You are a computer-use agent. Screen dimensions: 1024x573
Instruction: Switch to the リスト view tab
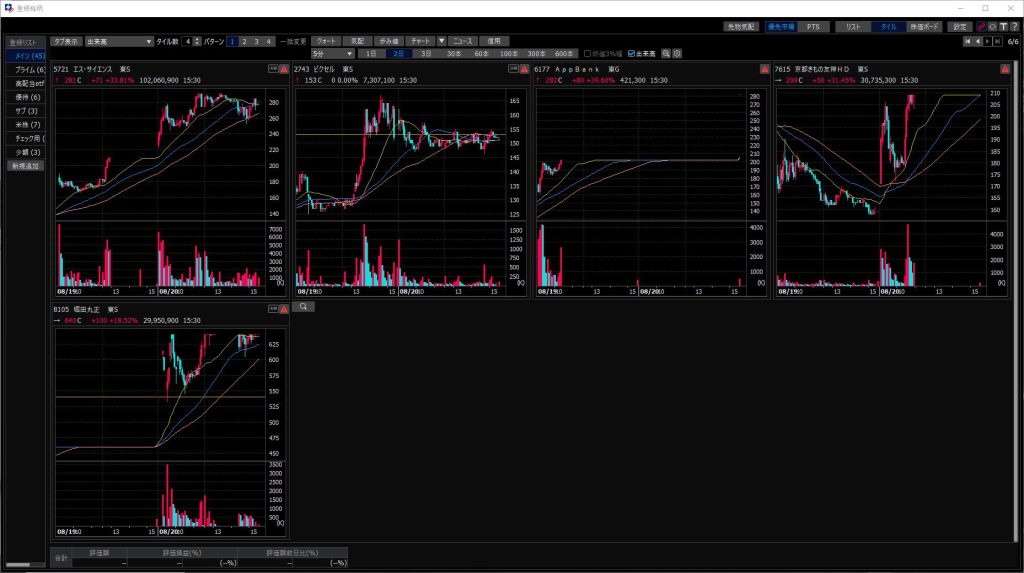coord(853,27)
